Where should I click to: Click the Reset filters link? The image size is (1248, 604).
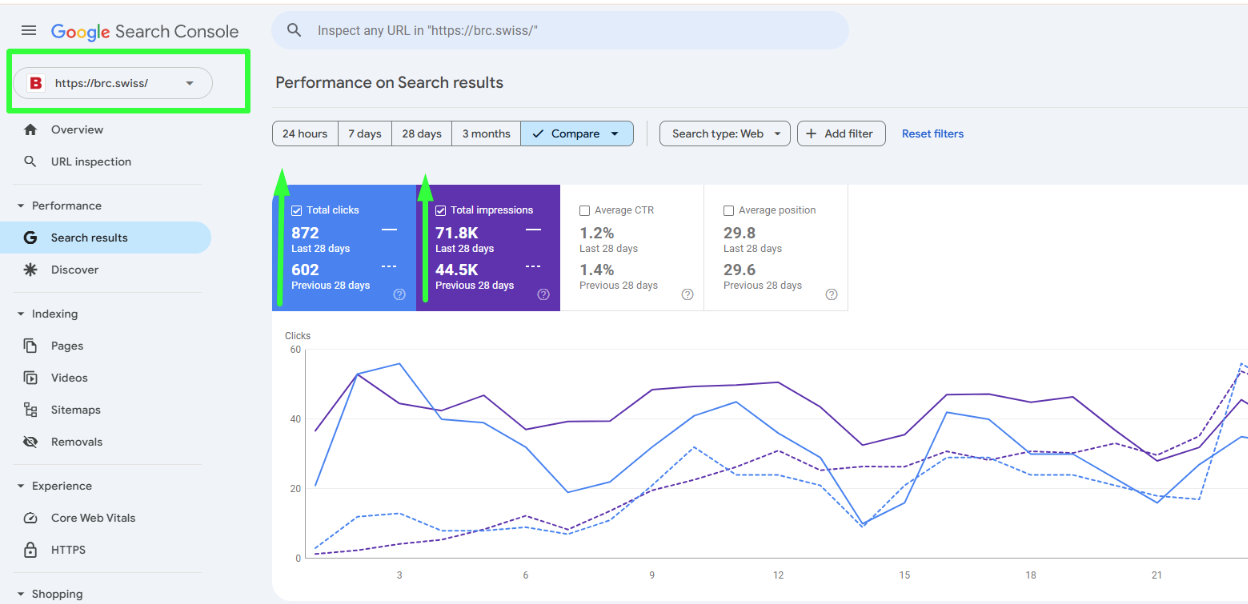point(932,134)
